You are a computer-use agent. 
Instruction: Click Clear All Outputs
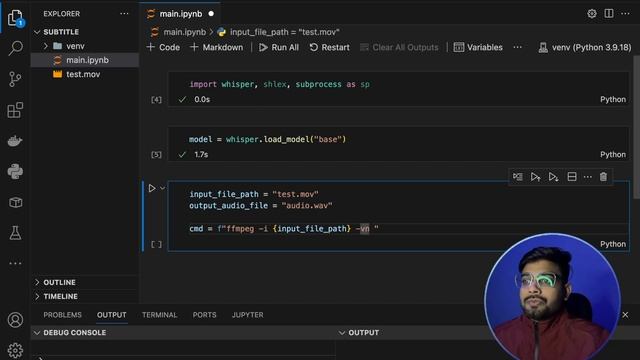coord(399,47)
